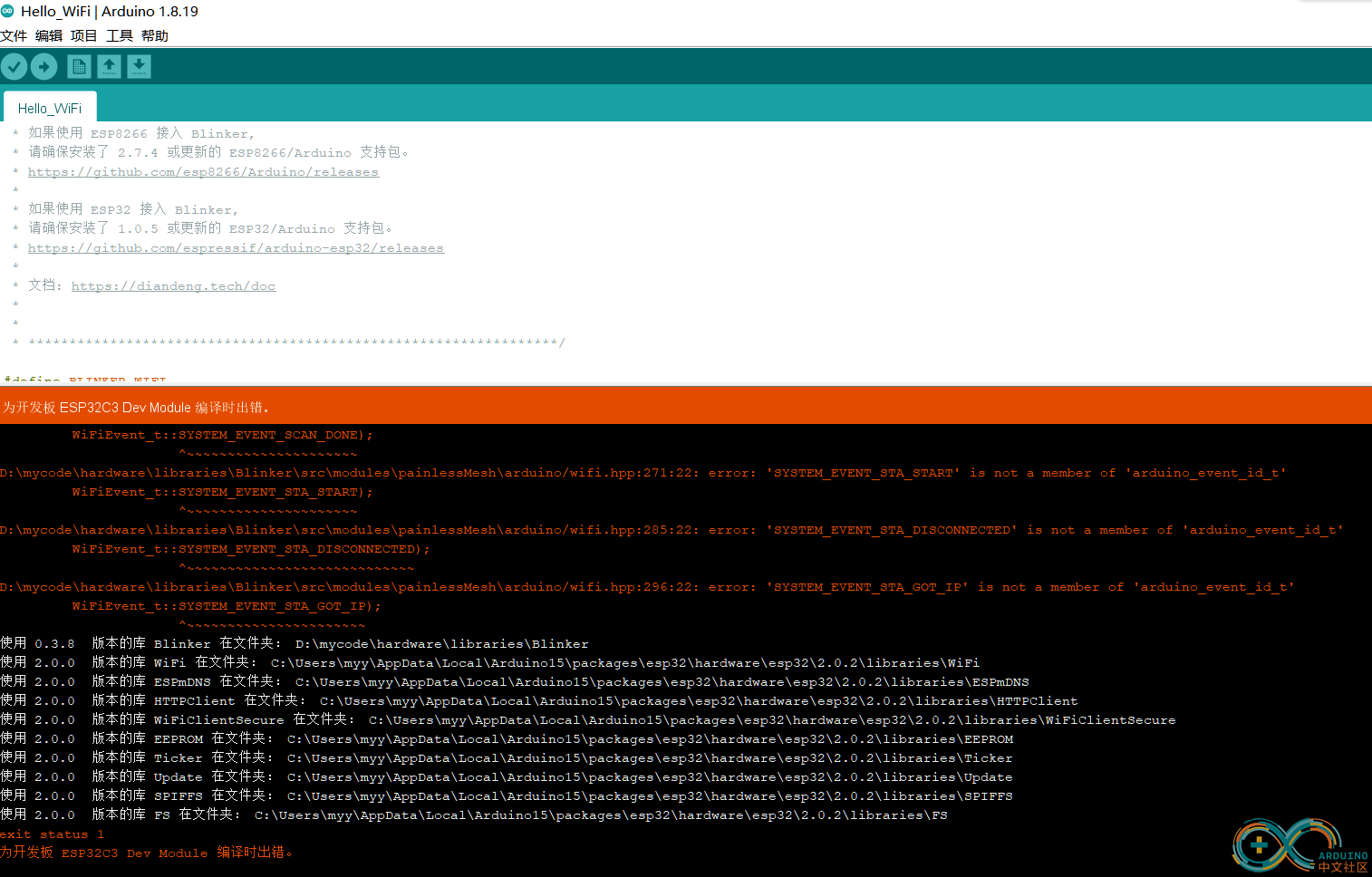The image size is (1372, 877).
Task: Click the FS library path line
Action: 474,815
